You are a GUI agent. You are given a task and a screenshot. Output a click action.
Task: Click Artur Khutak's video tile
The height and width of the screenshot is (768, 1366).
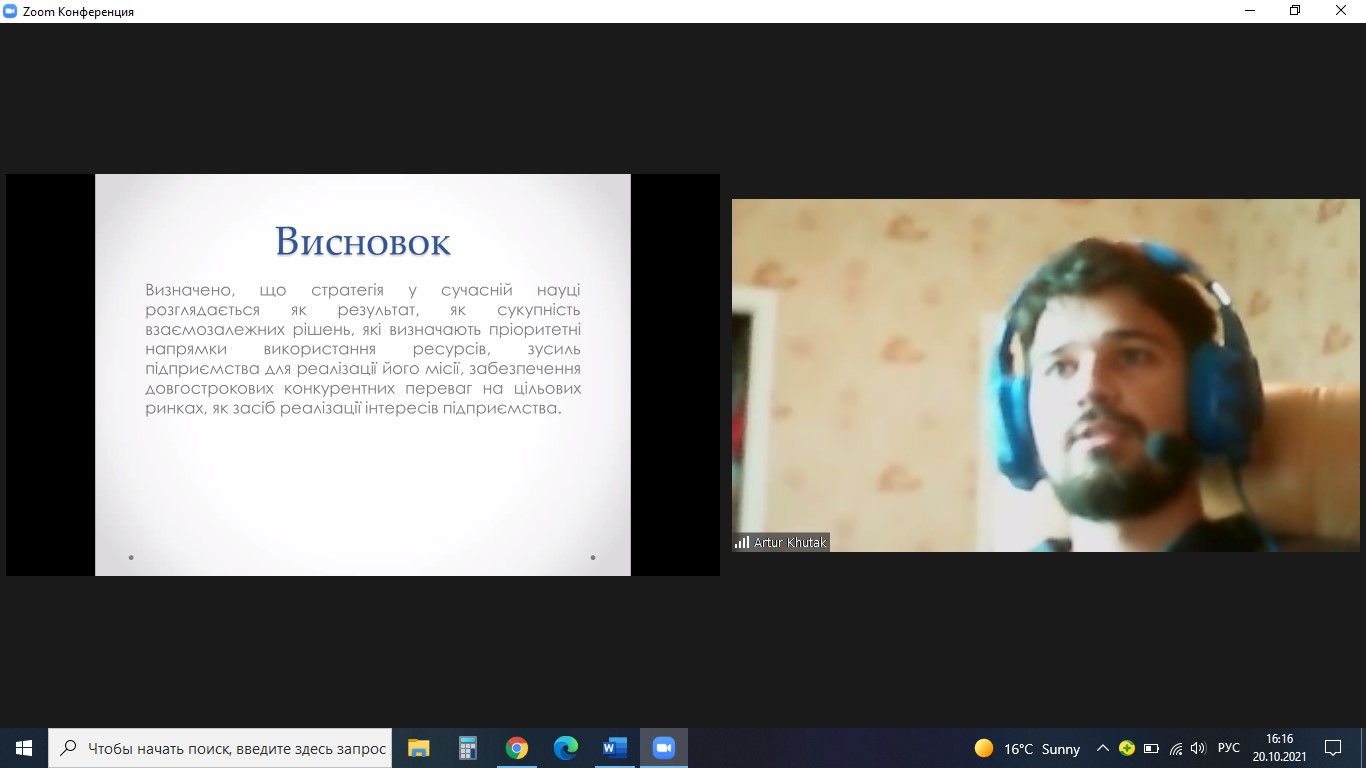point(1046,375)
